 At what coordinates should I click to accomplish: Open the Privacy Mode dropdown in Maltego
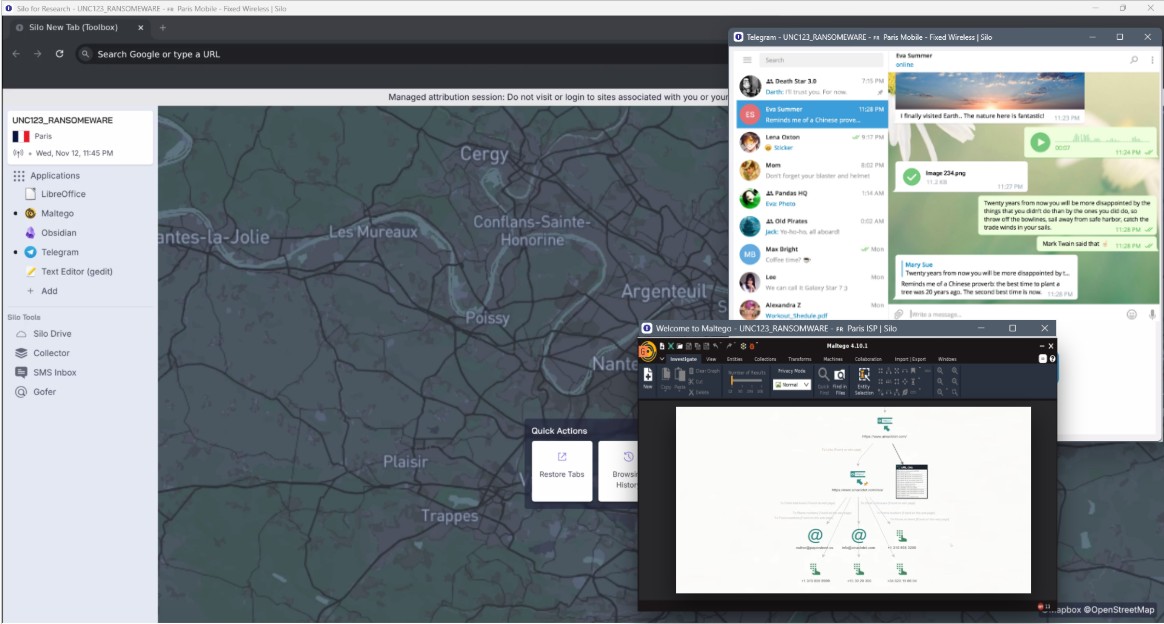pos(791,384)
